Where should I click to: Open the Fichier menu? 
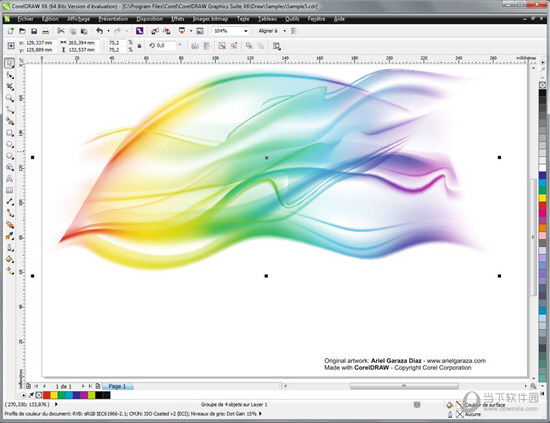25,19
